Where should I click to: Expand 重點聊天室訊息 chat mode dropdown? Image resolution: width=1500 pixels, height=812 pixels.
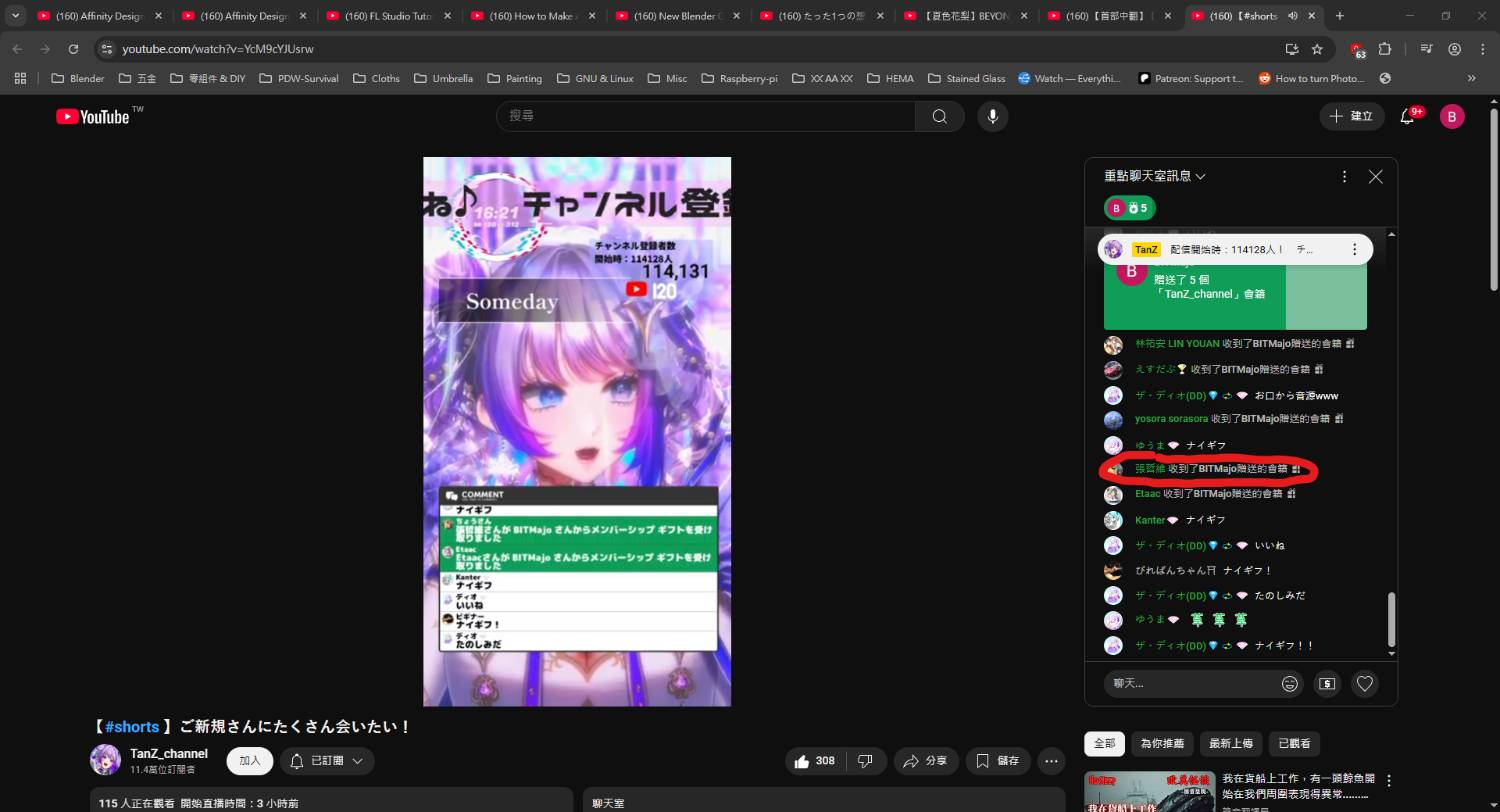coord(1155,176)
